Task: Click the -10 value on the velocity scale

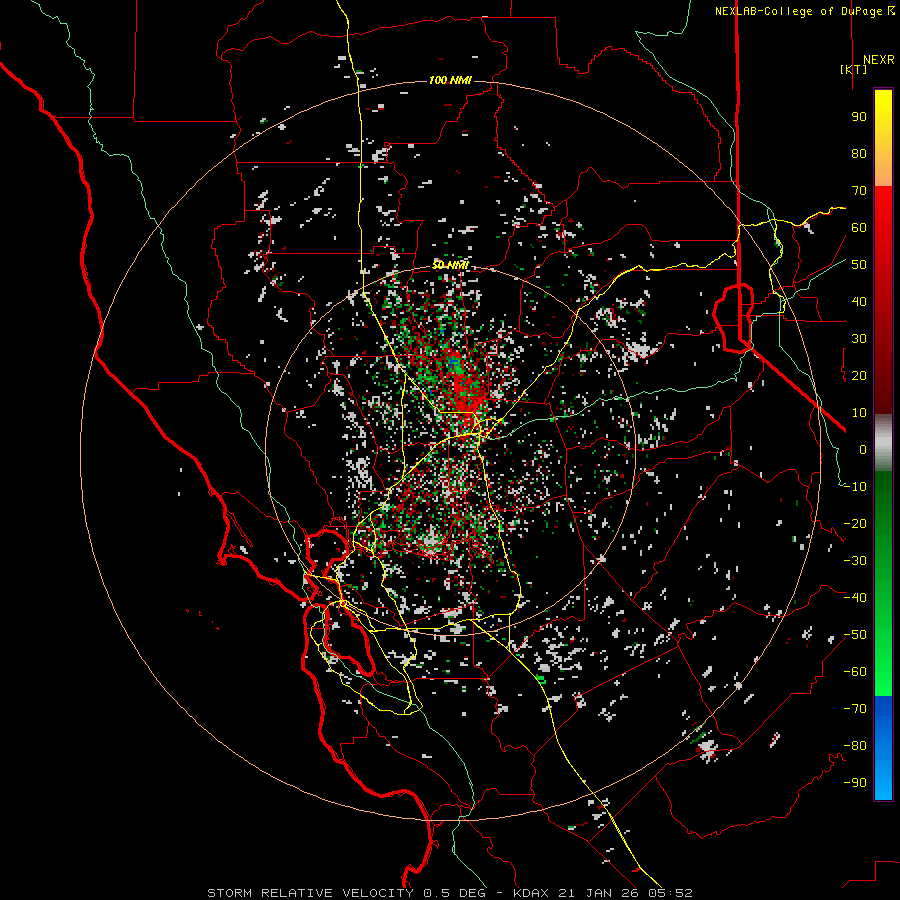Action: point(855,487)
